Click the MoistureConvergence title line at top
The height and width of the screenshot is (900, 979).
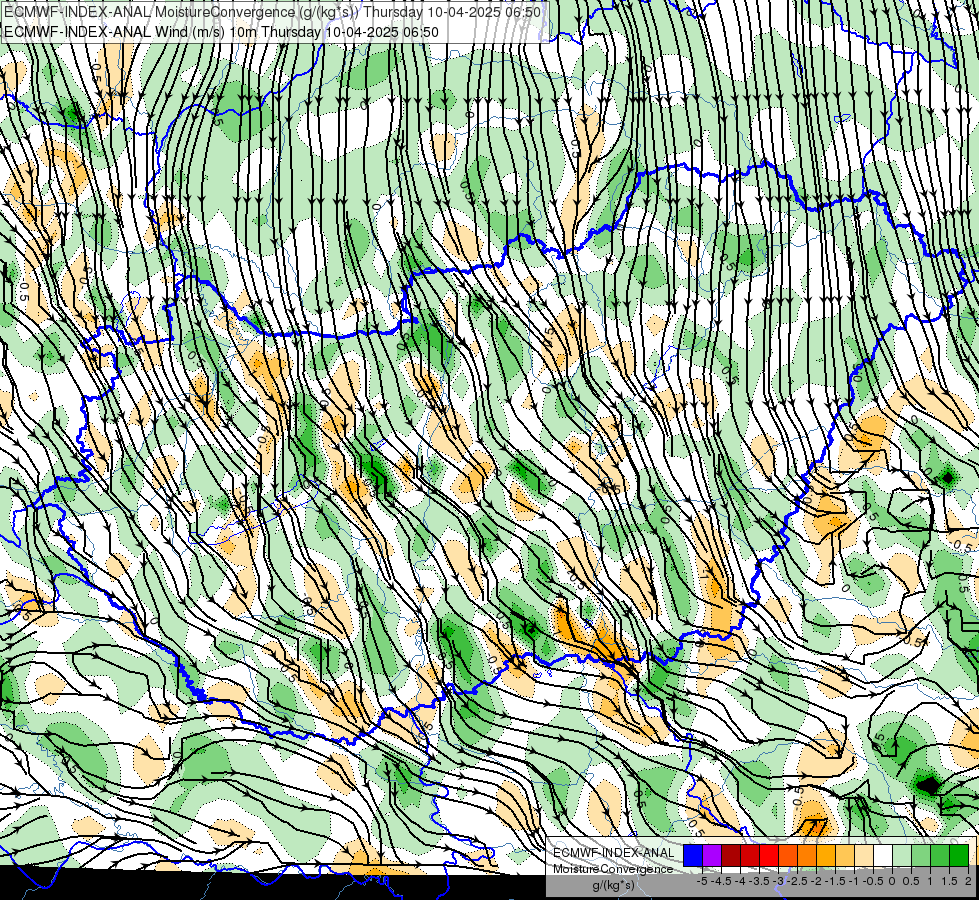tap(272, 12)
